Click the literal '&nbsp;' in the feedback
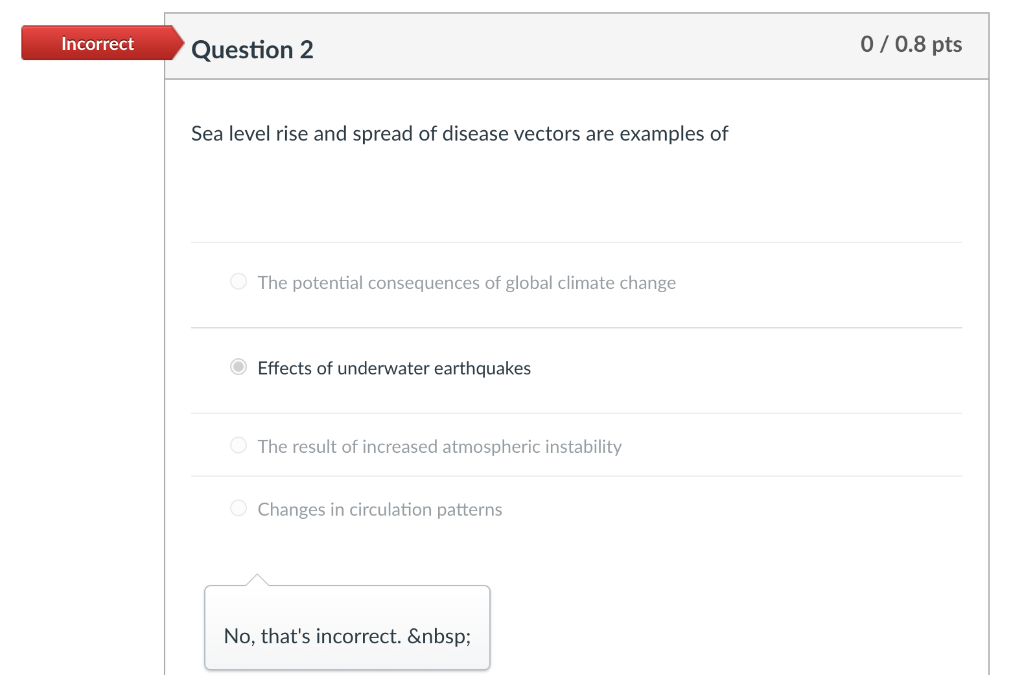The height and width of the screenshot is (675, 1024). [438, 636]
